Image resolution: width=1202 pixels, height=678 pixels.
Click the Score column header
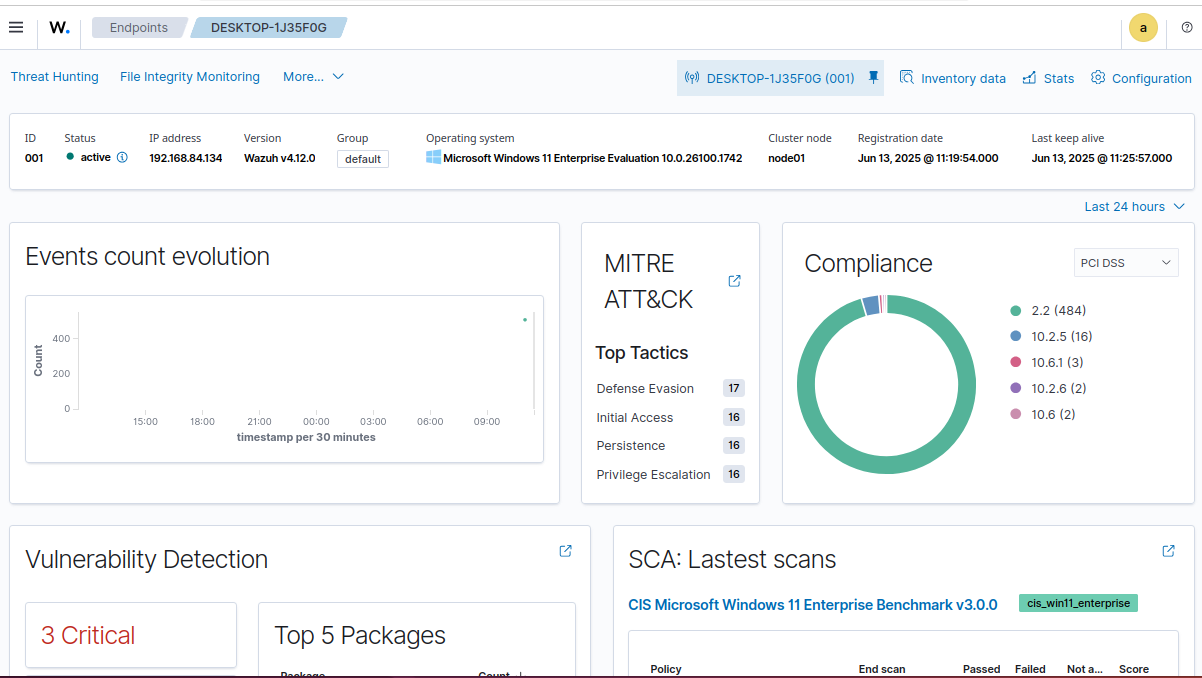coord(1134,669)
